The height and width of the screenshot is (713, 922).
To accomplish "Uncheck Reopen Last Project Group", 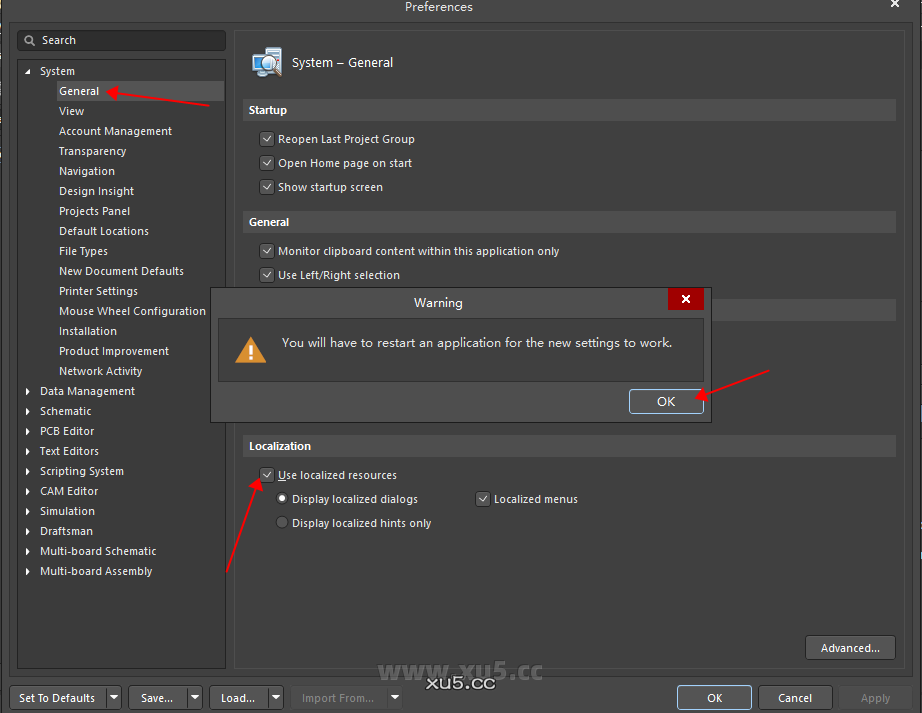I will coord(267,139).
